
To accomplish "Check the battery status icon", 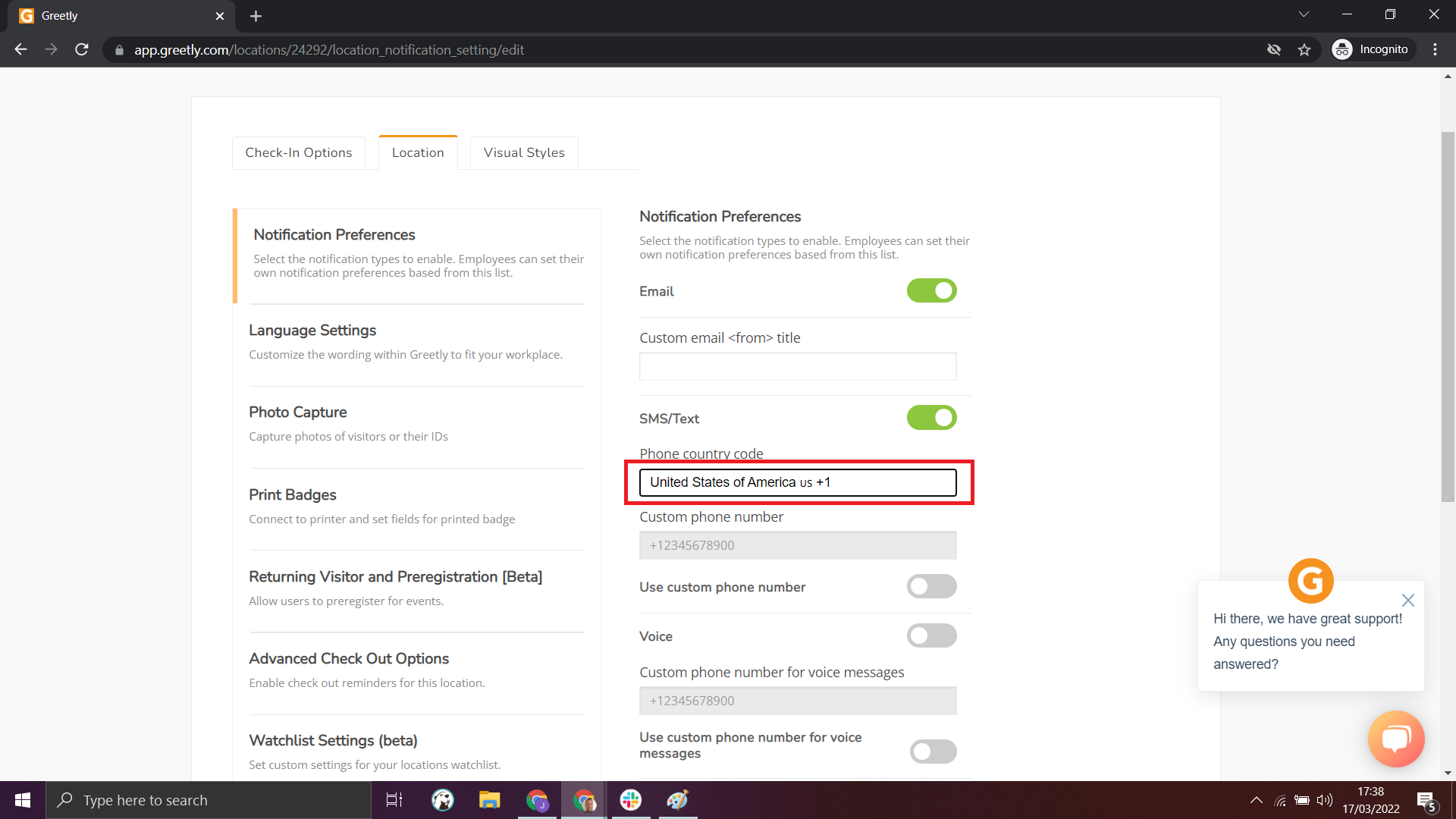I will pyautogui.click(x=1302, y=800).
